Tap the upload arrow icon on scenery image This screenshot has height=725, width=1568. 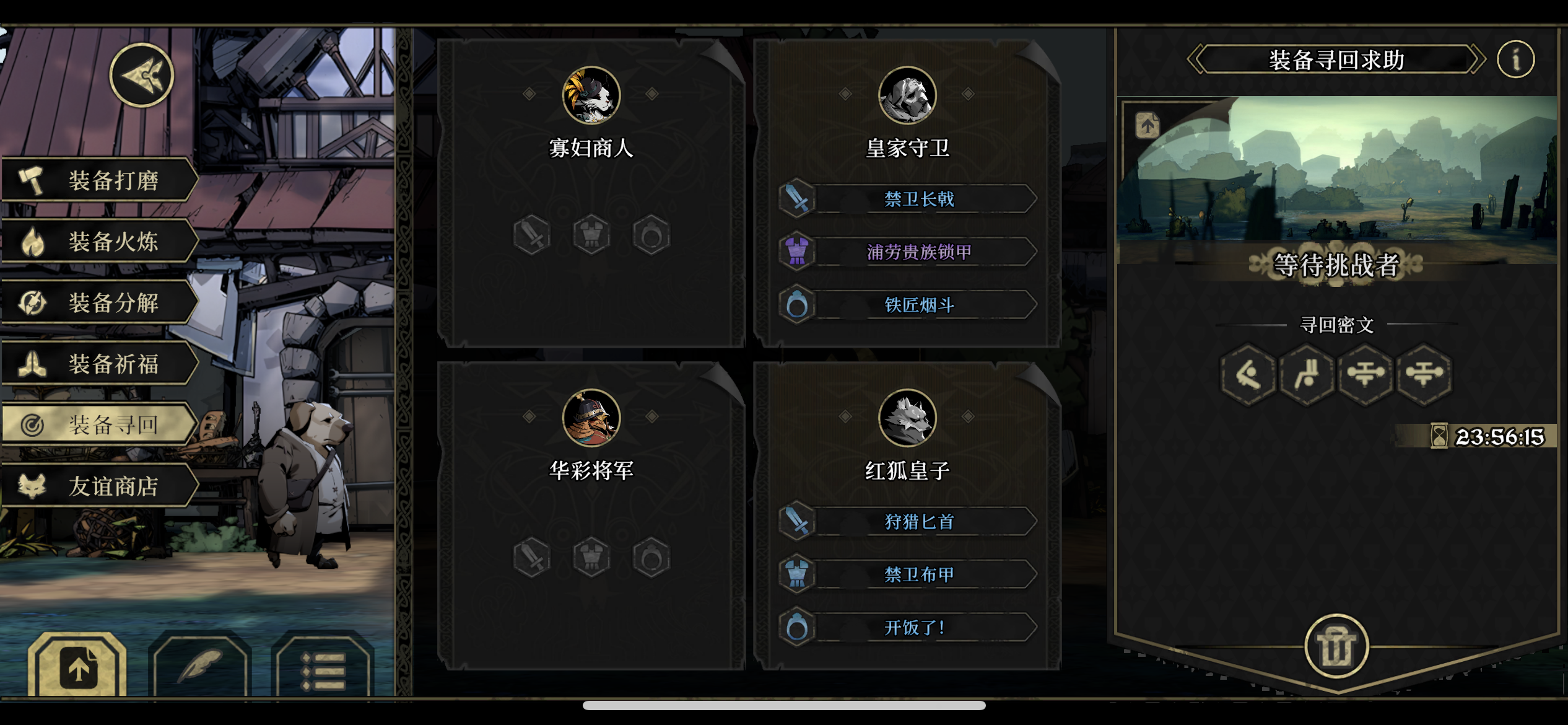(1148, 126)
